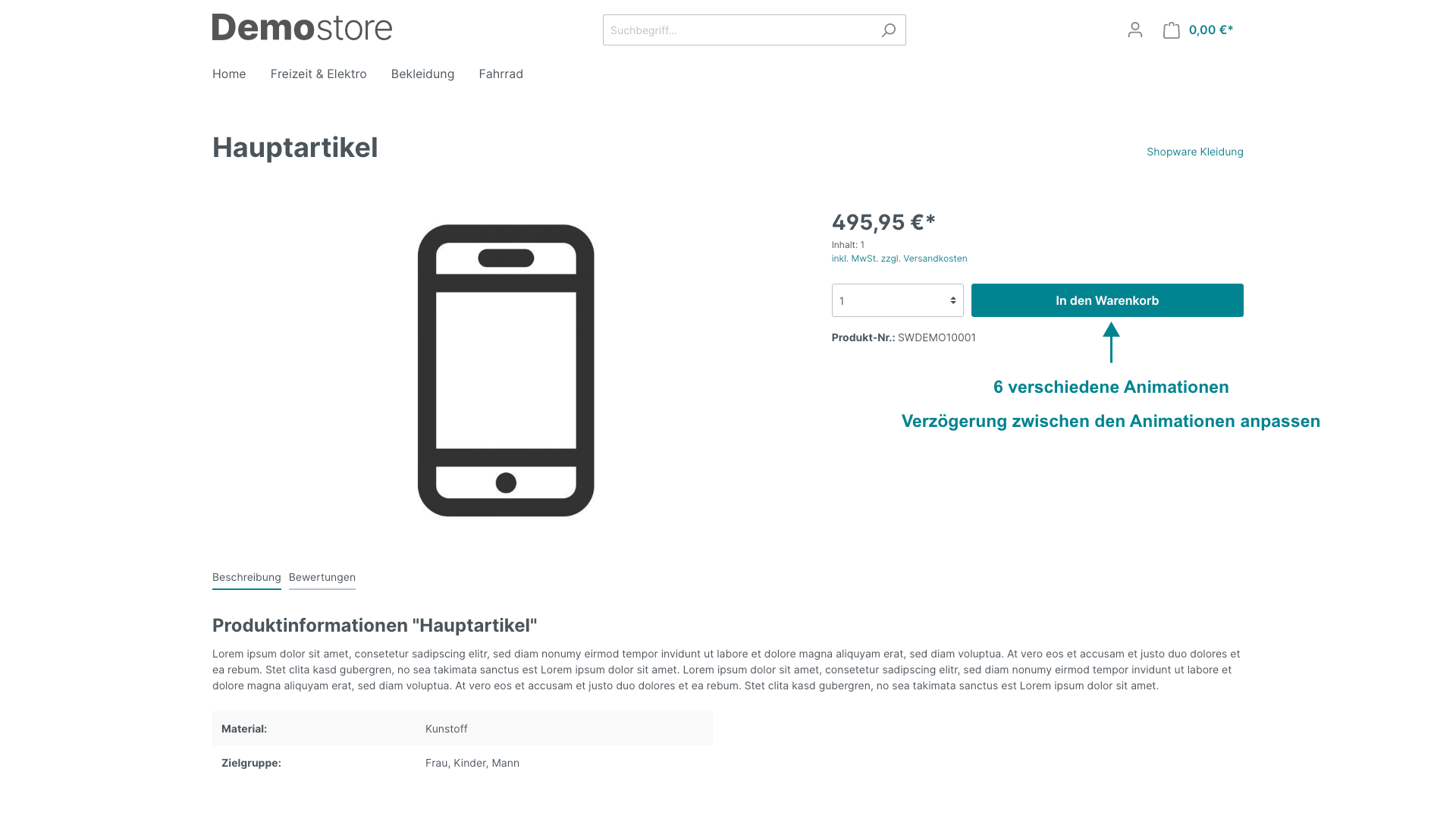Switch to the Bewertungen tab
The width and height of the screenshot is (1456, 819).
pos(322,577)
